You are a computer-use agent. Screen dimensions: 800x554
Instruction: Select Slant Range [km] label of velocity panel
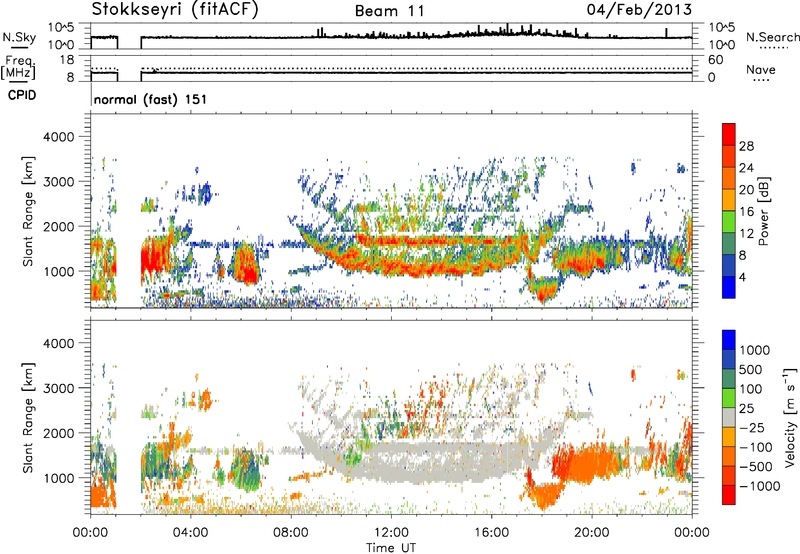point(28,417)
